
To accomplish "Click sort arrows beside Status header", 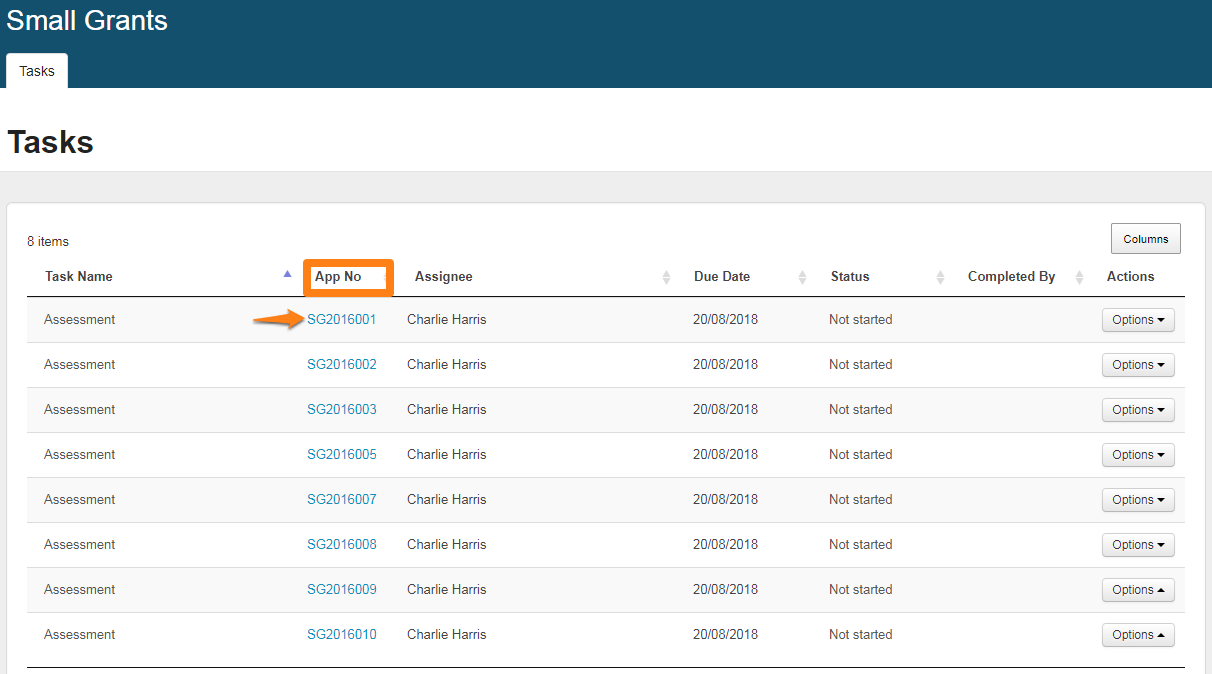I will click(940, 277).
